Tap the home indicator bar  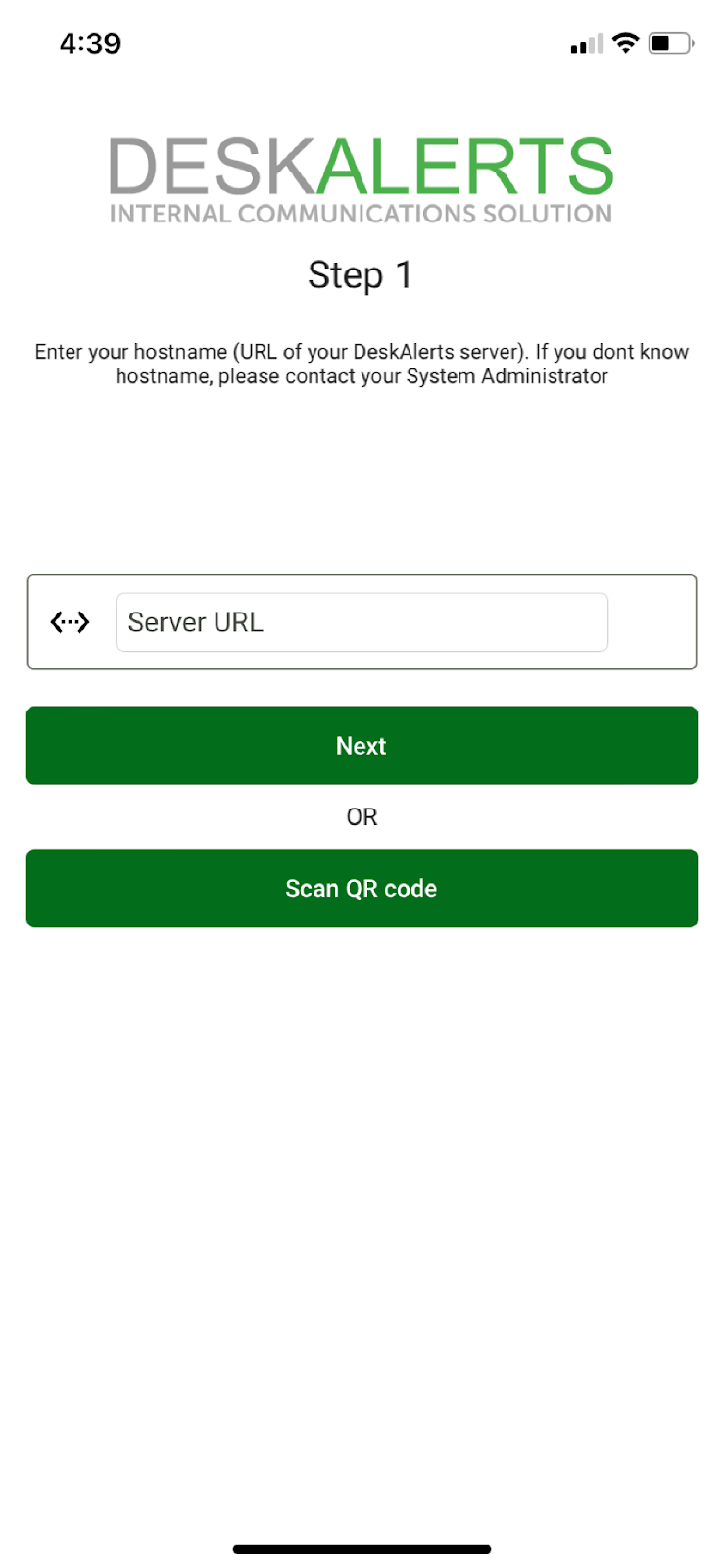point(362,1549)
